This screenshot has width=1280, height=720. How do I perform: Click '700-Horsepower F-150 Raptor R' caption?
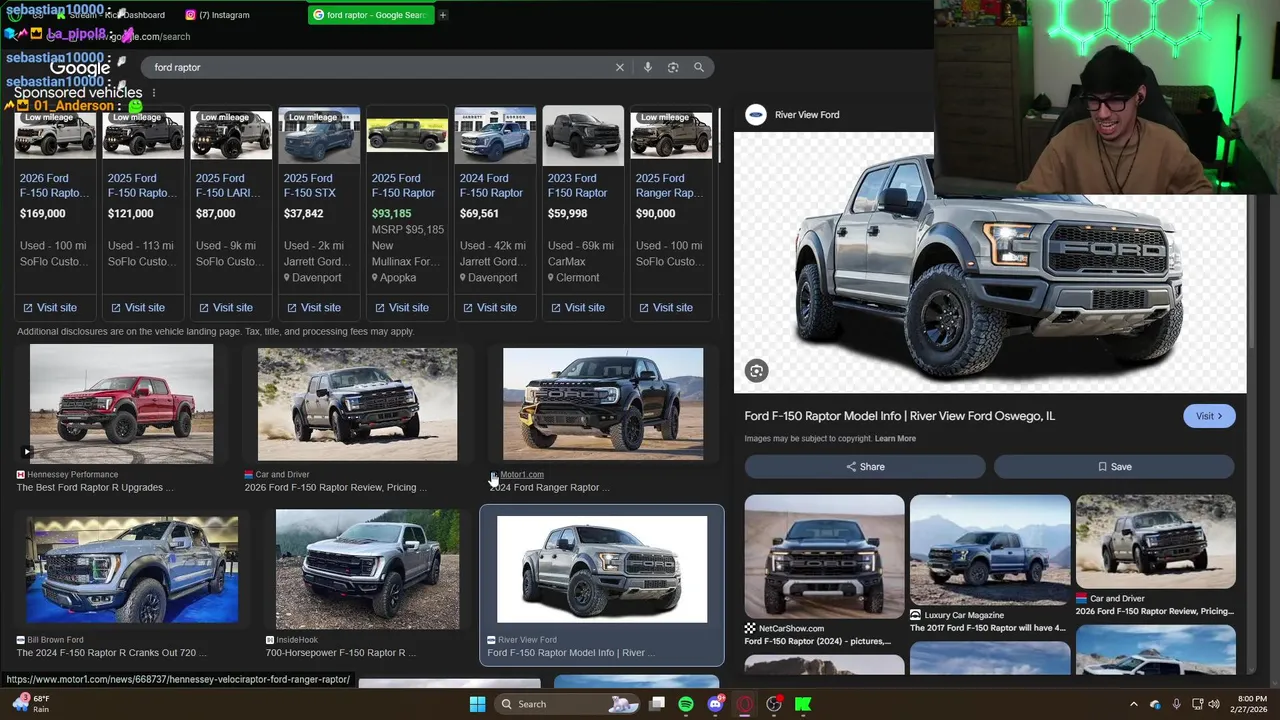(x=340, y=652)
